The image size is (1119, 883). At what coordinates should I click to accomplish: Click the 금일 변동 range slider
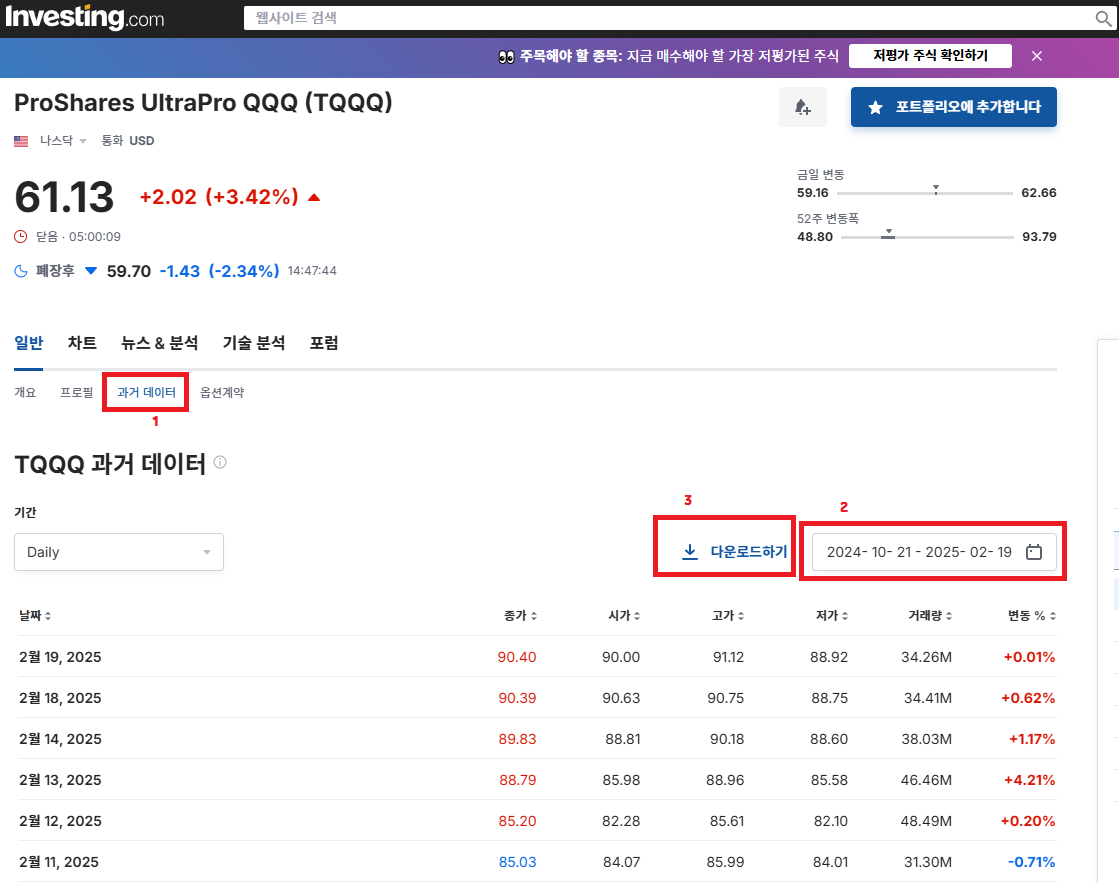[x=925, y=193]
